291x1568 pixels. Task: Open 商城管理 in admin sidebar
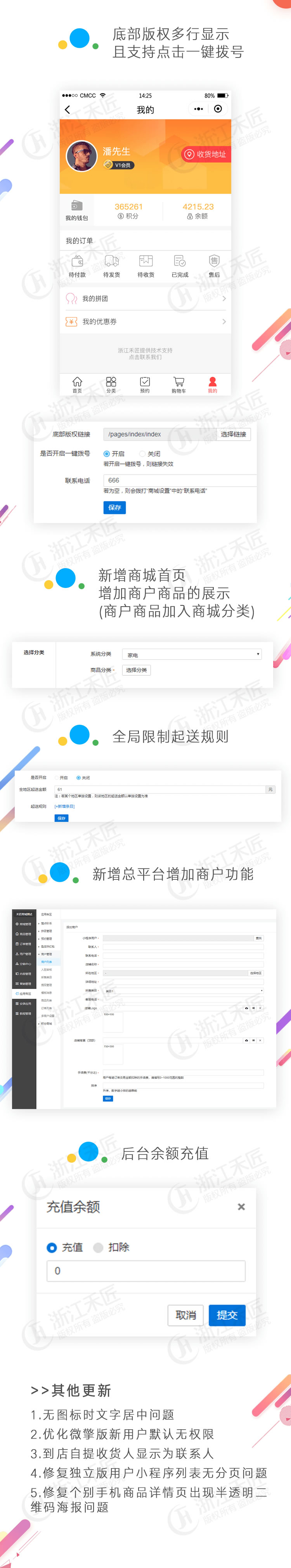(x=24, y=924)
